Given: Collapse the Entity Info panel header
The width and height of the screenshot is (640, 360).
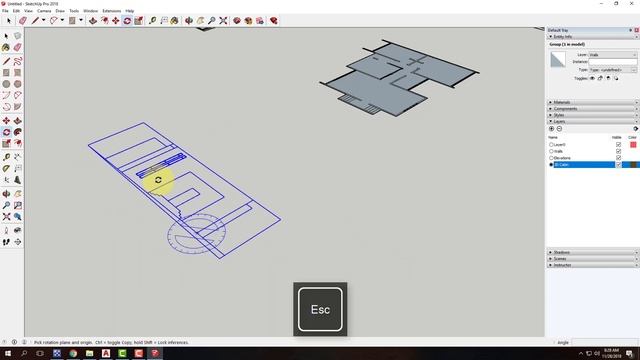Looking at the screenshot, I should point(593,37).
